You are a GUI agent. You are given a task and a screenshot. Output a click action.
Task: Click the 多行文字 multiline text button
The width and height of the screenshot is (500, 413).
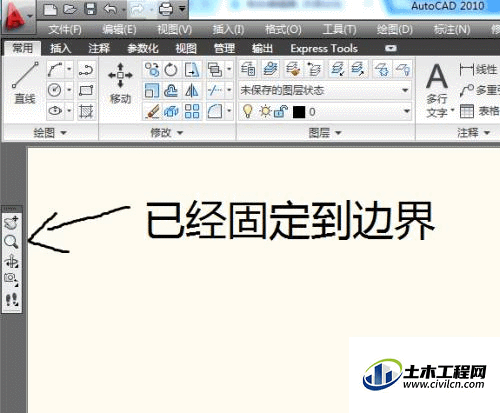[437, 90]
